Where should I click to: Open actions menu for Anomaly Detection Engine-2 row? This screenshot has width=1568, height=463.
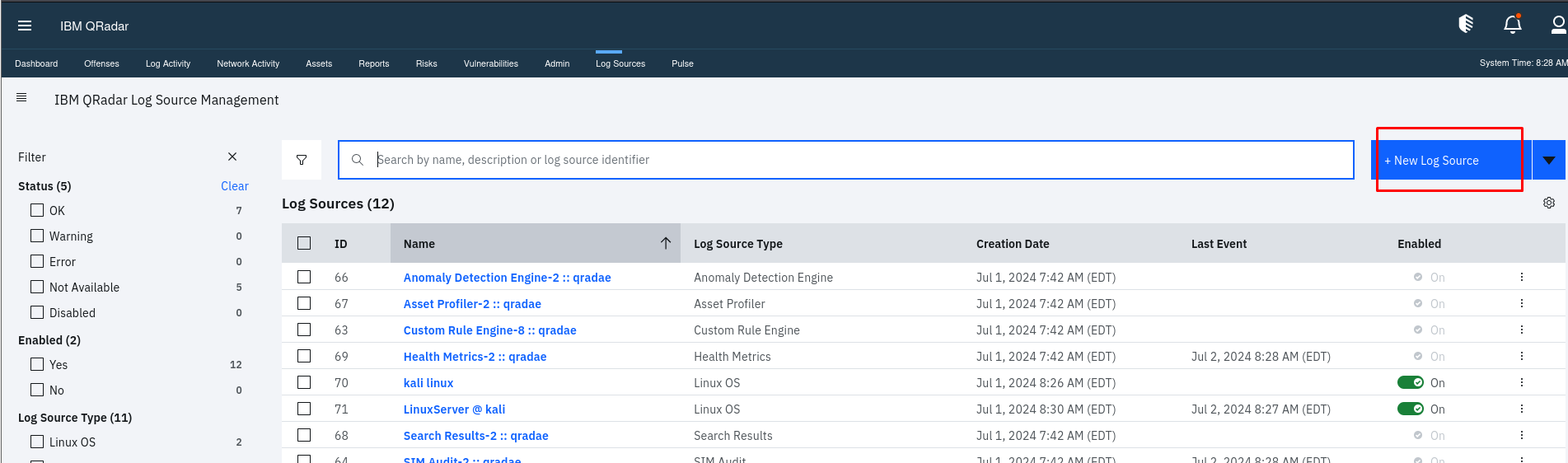tap(1522, 277)
